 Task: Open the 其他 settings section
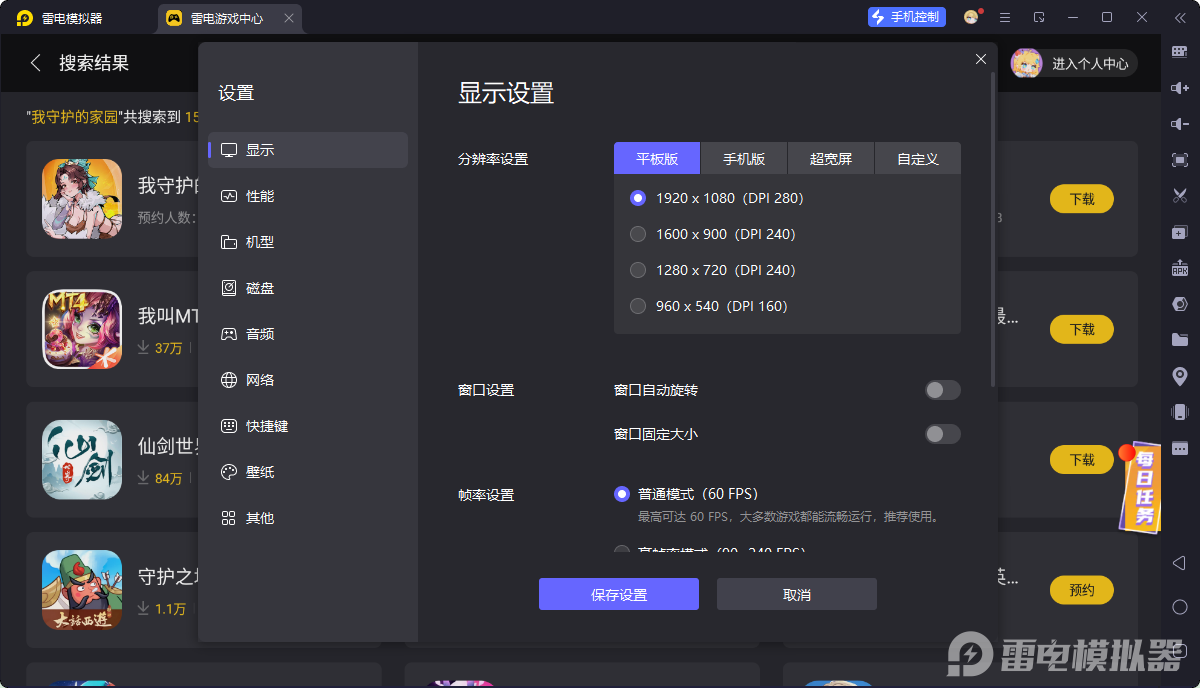coord(308,518)
